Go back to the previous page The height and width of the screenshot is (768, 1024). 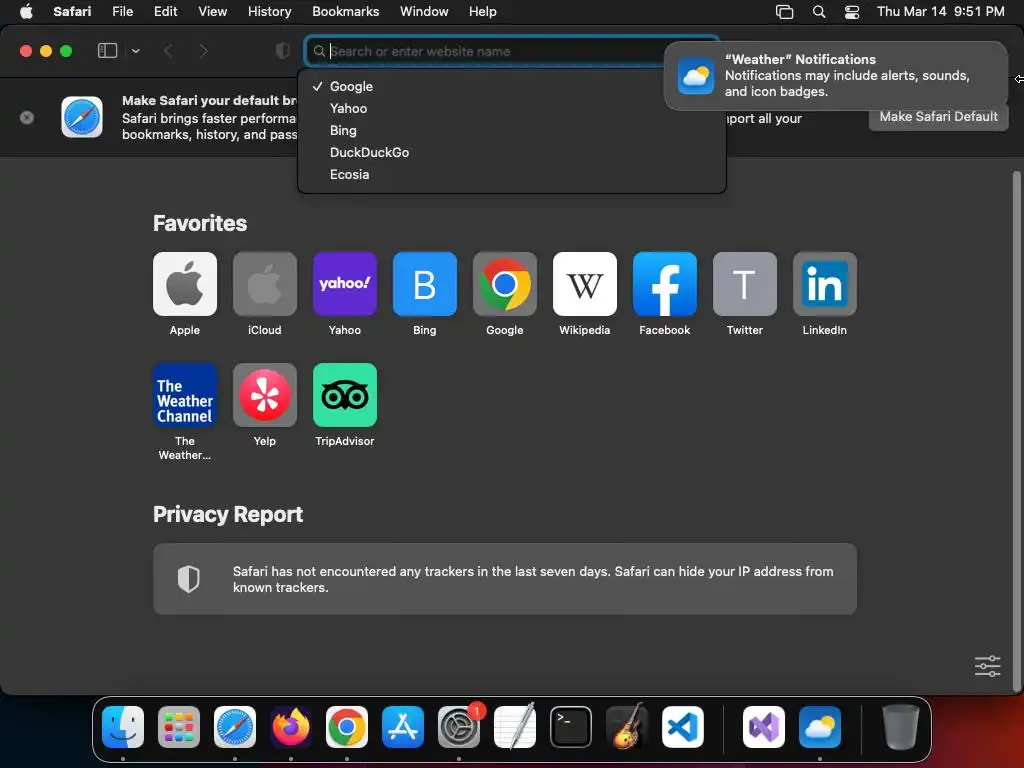pyautogui.click(x=168, y=51)
